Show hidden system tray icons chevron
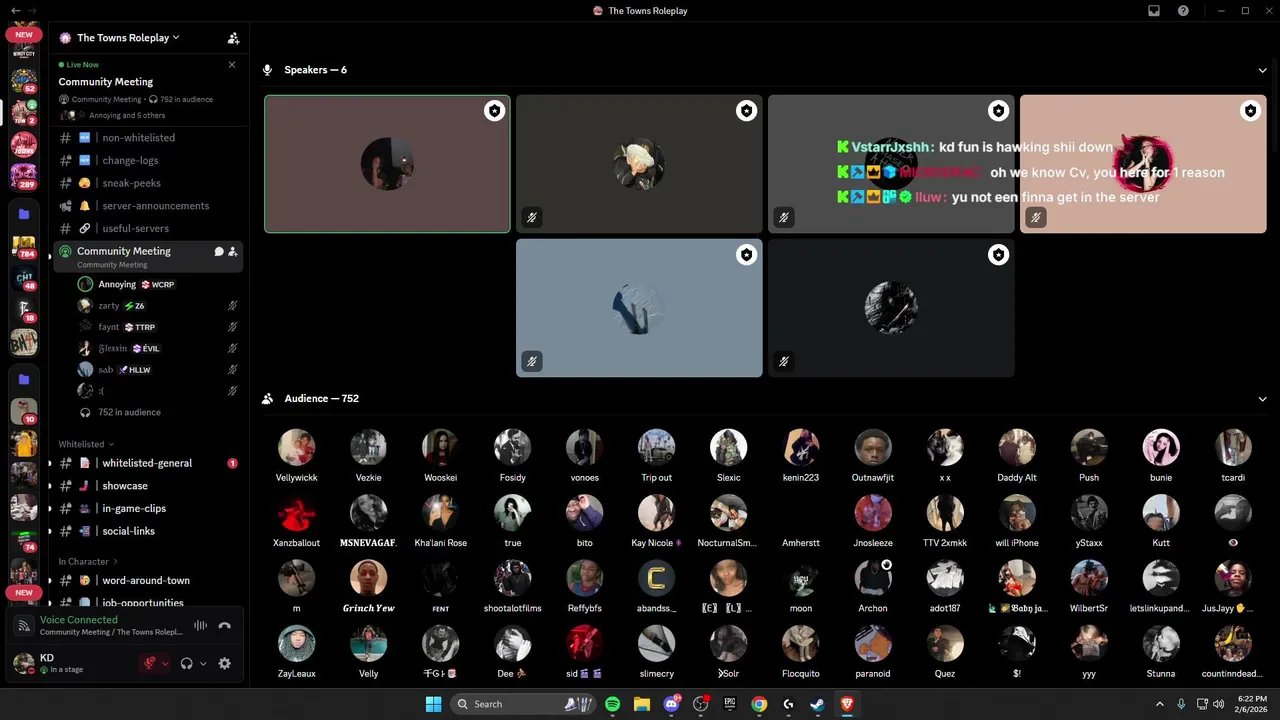Viewport: 1280px width, 720px height. (x=1160, y=704)
